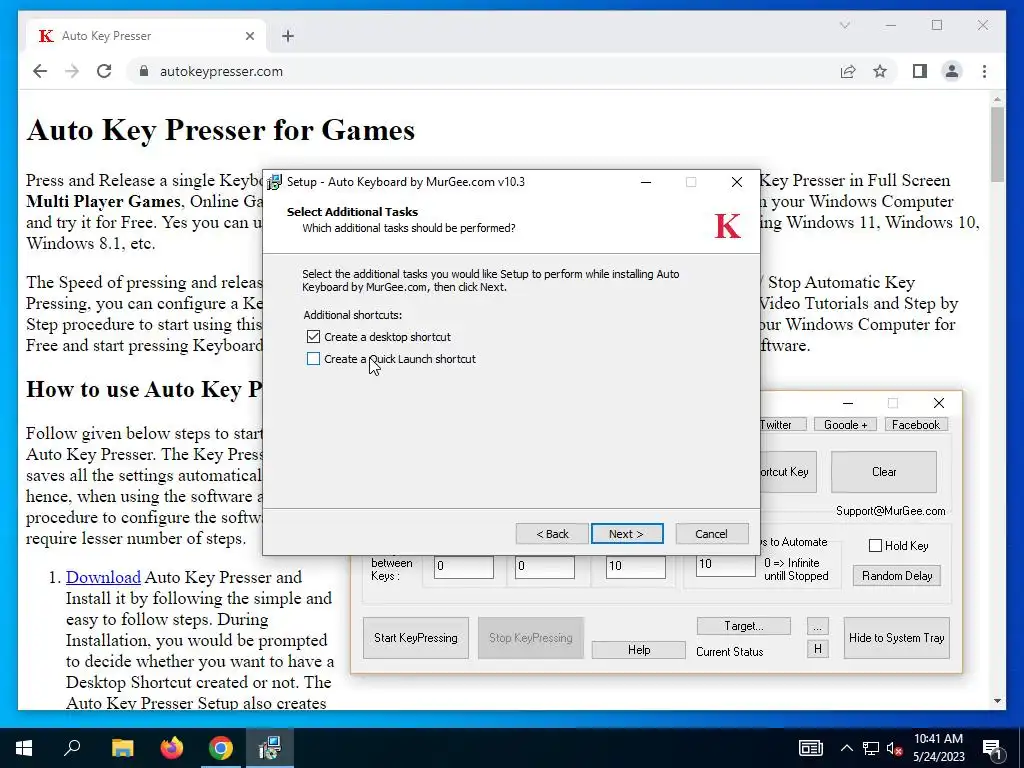
Task: Click the page scroll down arrow
Action: 997,701
